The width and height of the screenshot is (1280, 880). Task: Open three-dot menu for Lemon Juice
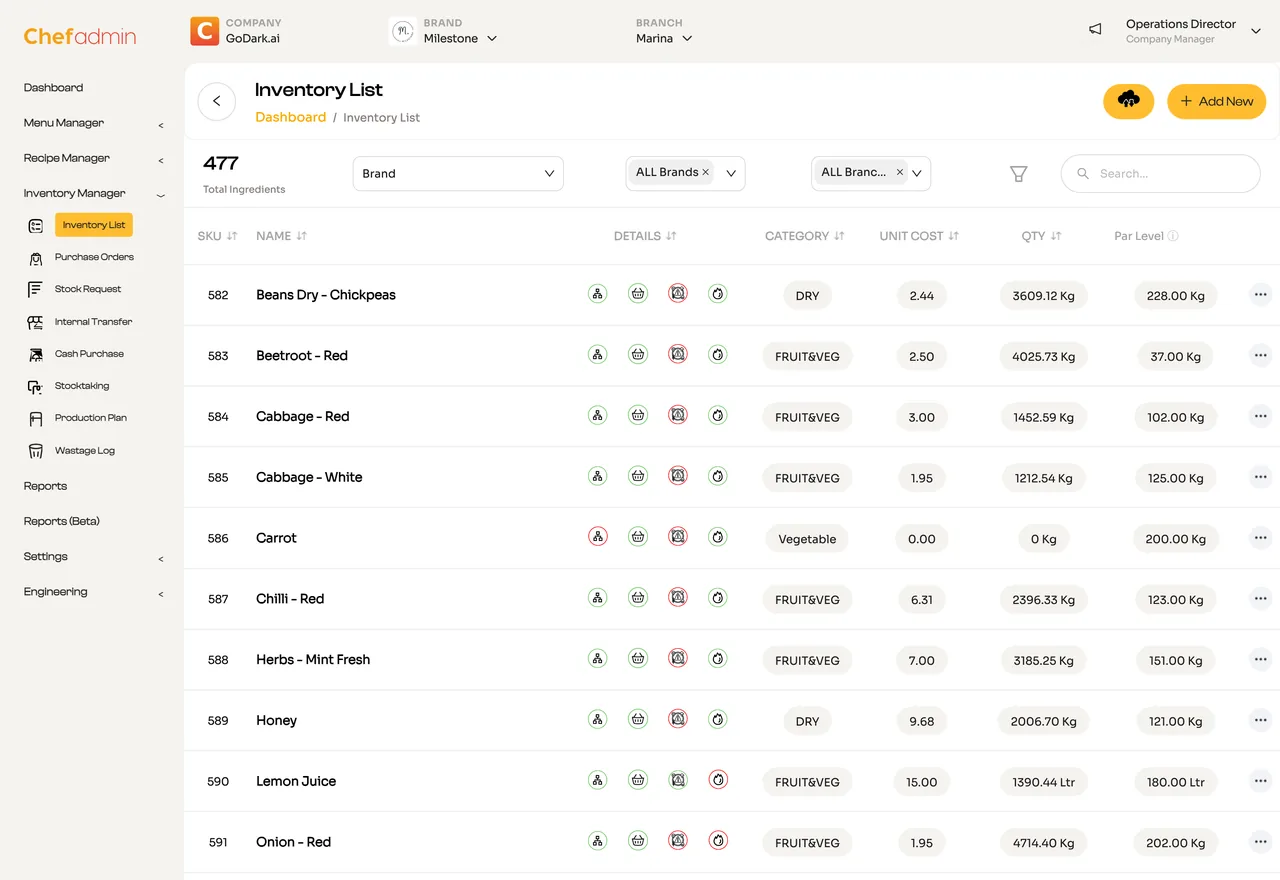click(1260, 780)
